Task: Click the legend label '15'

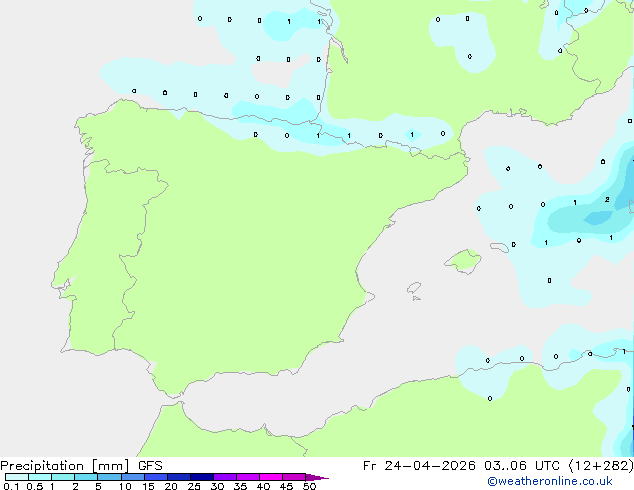Action: click(x=148, y=486)
